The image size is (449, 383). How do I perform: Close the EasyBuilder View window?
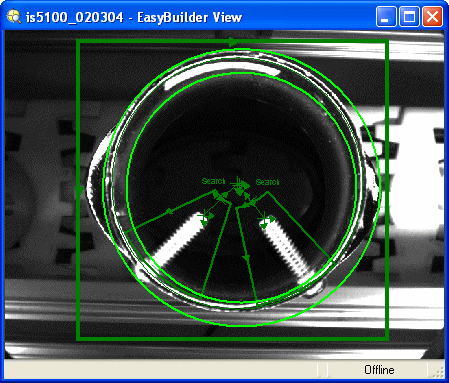pyautogui.click(x=432, y=17)
